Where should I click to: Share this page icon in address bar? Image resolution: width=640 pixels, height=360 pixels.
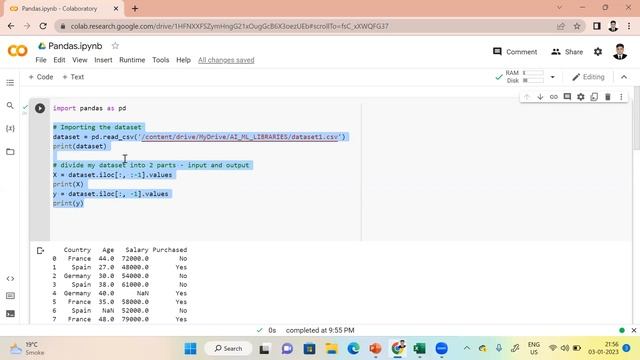coord(561,26)
